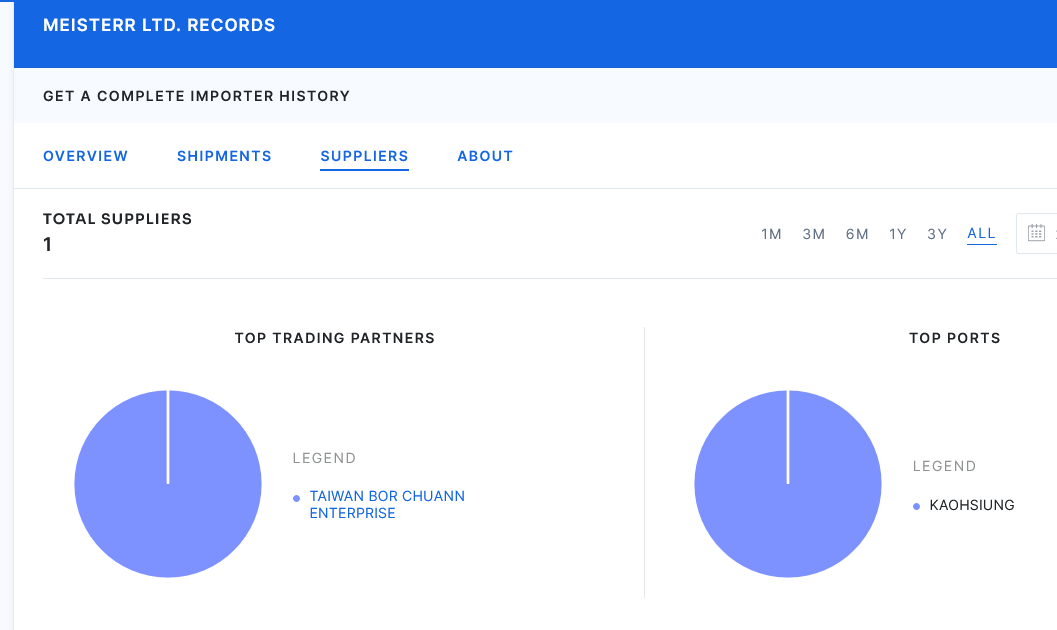Viewport: 1057px width, 630px height.
Task: Select the 1Y time range
Action: pos(898,234)
